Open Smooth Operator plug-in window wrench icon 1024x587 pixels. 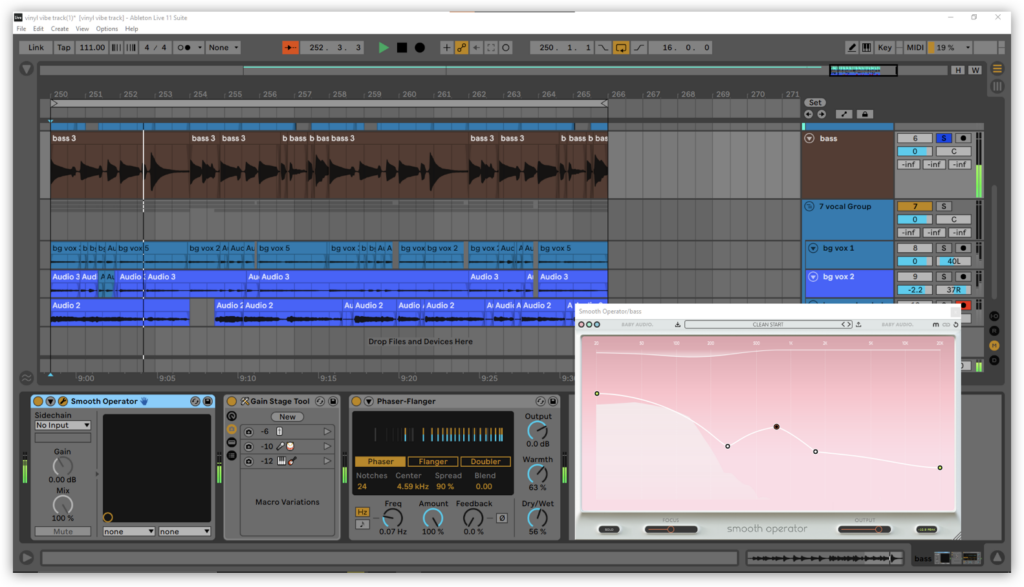click(63, 402)
